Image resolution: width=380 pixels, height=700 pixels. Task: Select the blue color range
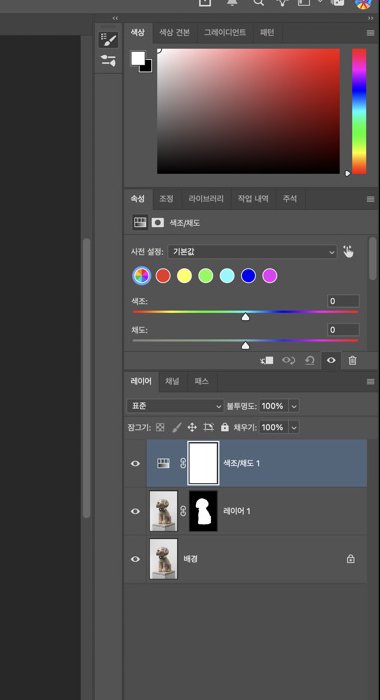coord(248,275)
